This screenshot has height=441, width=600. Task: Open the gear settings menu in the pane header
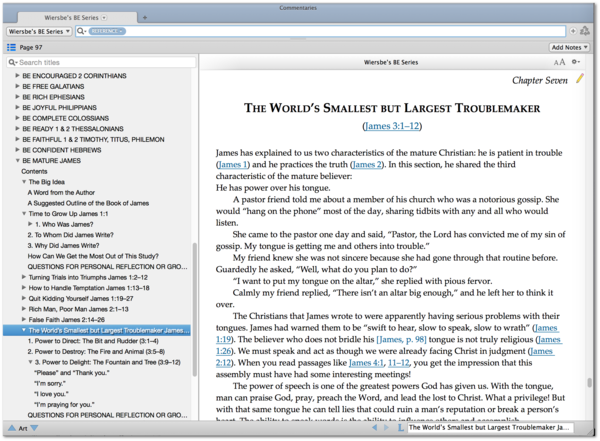click(x=576, y=62)
